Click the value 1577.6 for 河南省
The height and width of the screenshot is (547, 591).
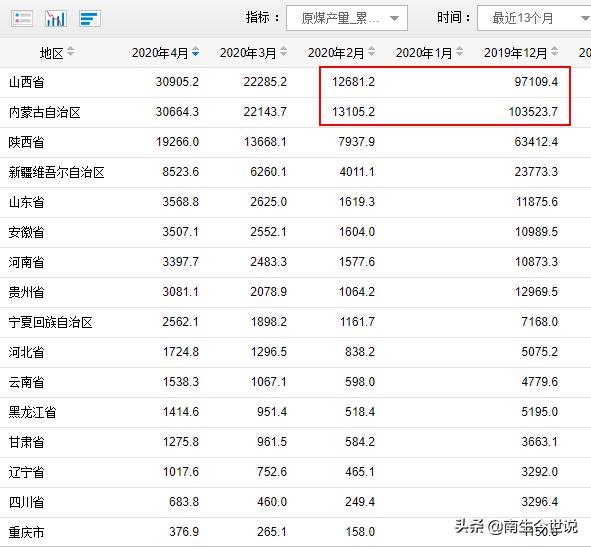click(x=357, y=262)
